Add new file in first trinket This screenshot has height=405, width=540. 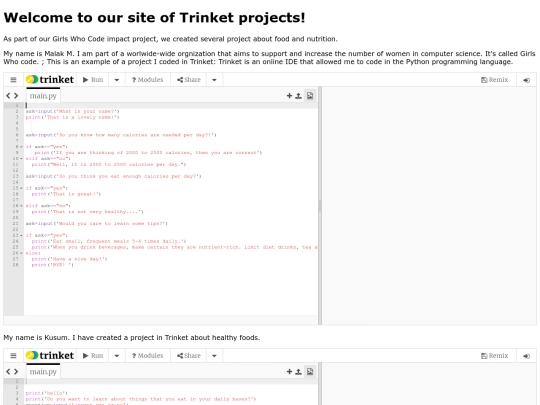[x=289, y=96]
